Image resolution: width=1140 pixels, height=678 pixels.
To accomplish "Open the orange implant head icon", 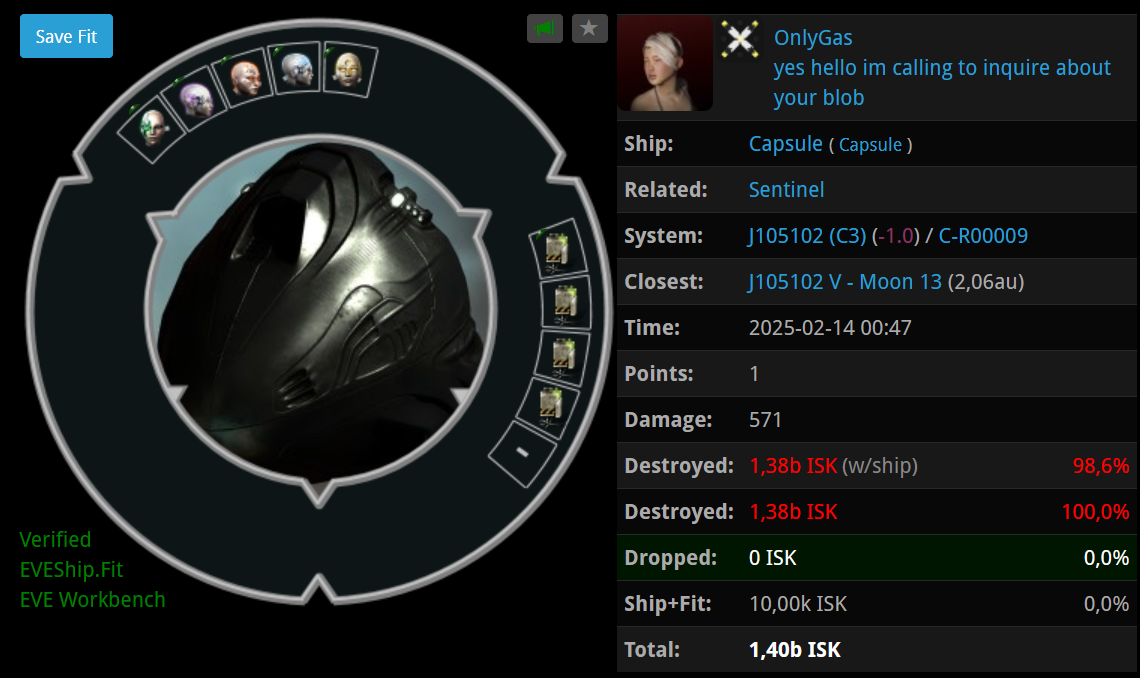I will click(x=245, y=79).
